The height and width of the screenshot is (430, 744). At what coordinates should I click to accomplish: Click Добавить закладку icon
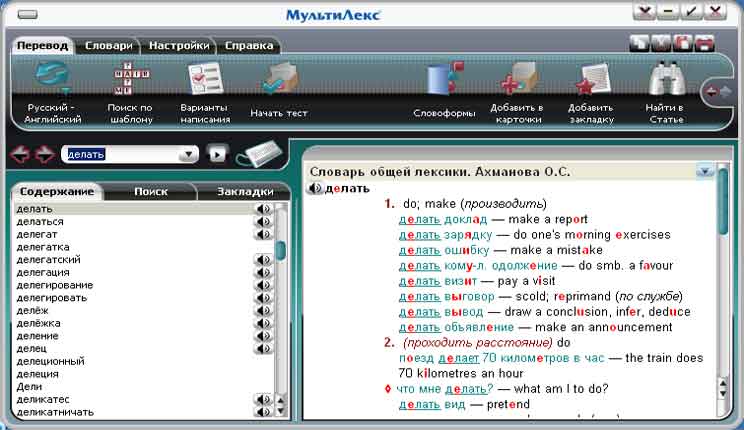tap(592, 78)
